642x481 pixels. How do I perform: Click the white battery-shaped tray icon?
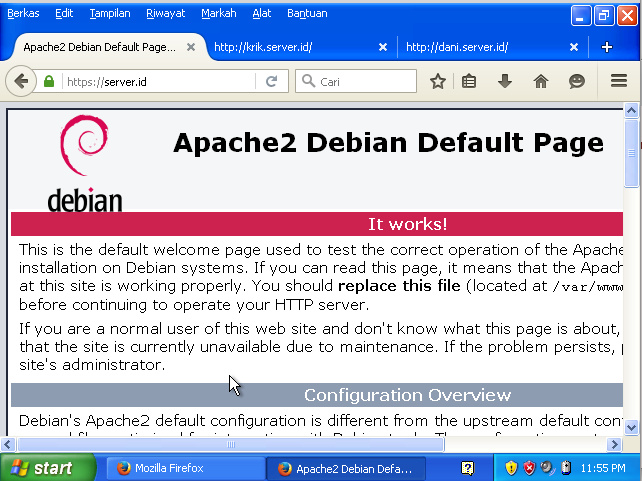[566, 467]
